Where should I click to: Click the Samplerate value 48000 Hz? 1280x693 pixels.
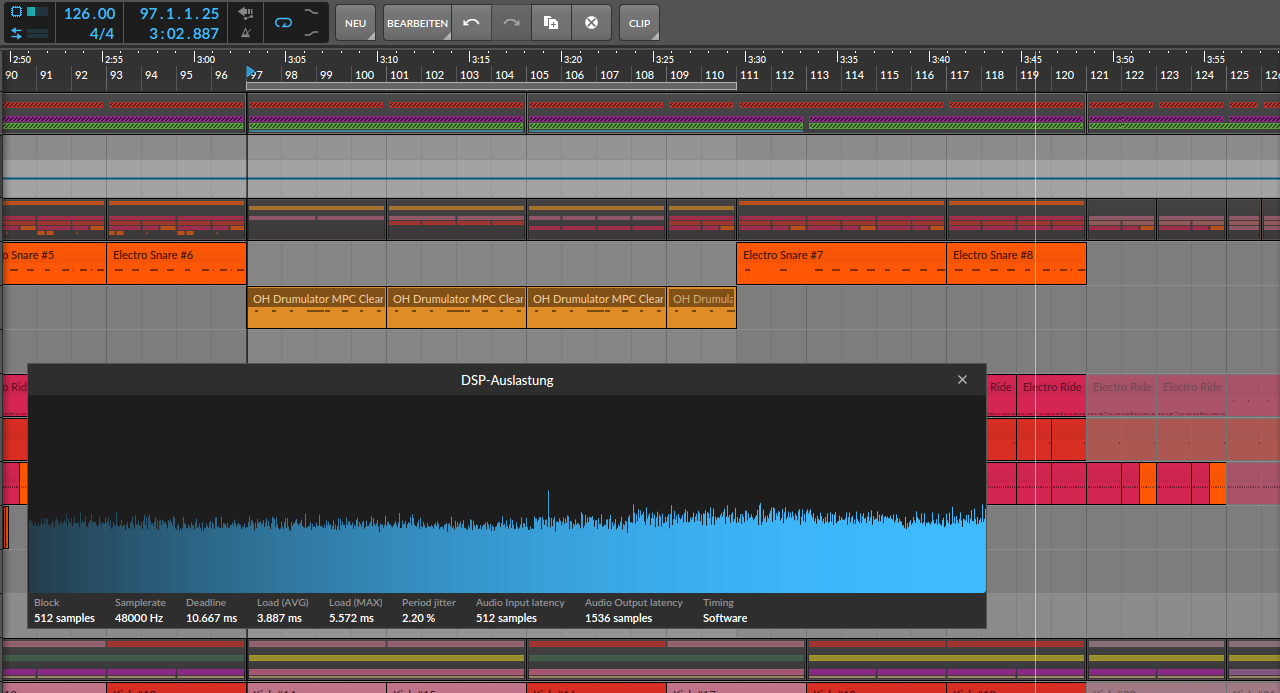139,618
